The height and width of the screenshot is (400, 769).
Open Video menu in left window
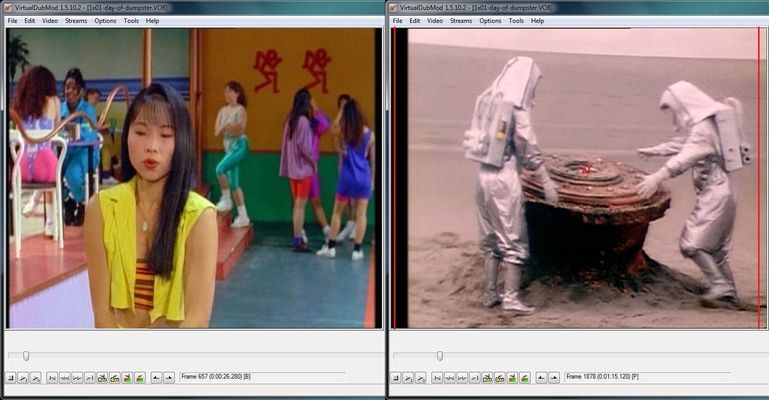50,21
